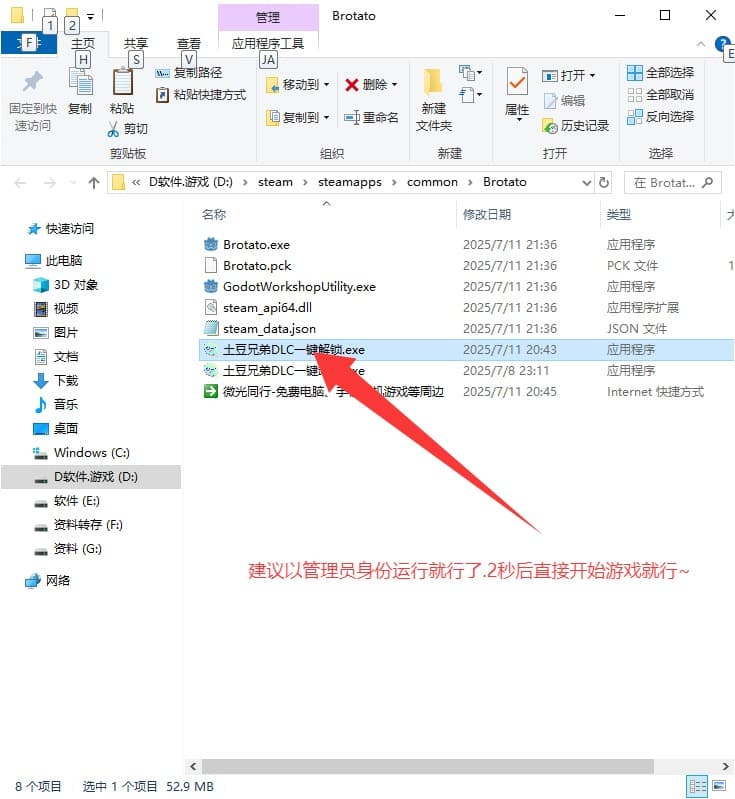Click the red Delete (删除) button
The width and height of the screenshot is (735, 799).
point(371,85)
